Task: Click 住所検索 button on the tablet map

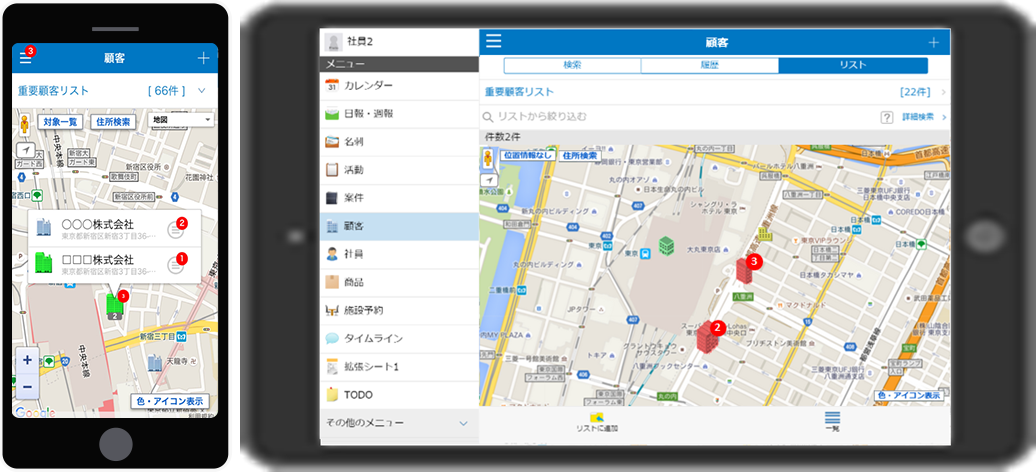Action: coord(580,156)
